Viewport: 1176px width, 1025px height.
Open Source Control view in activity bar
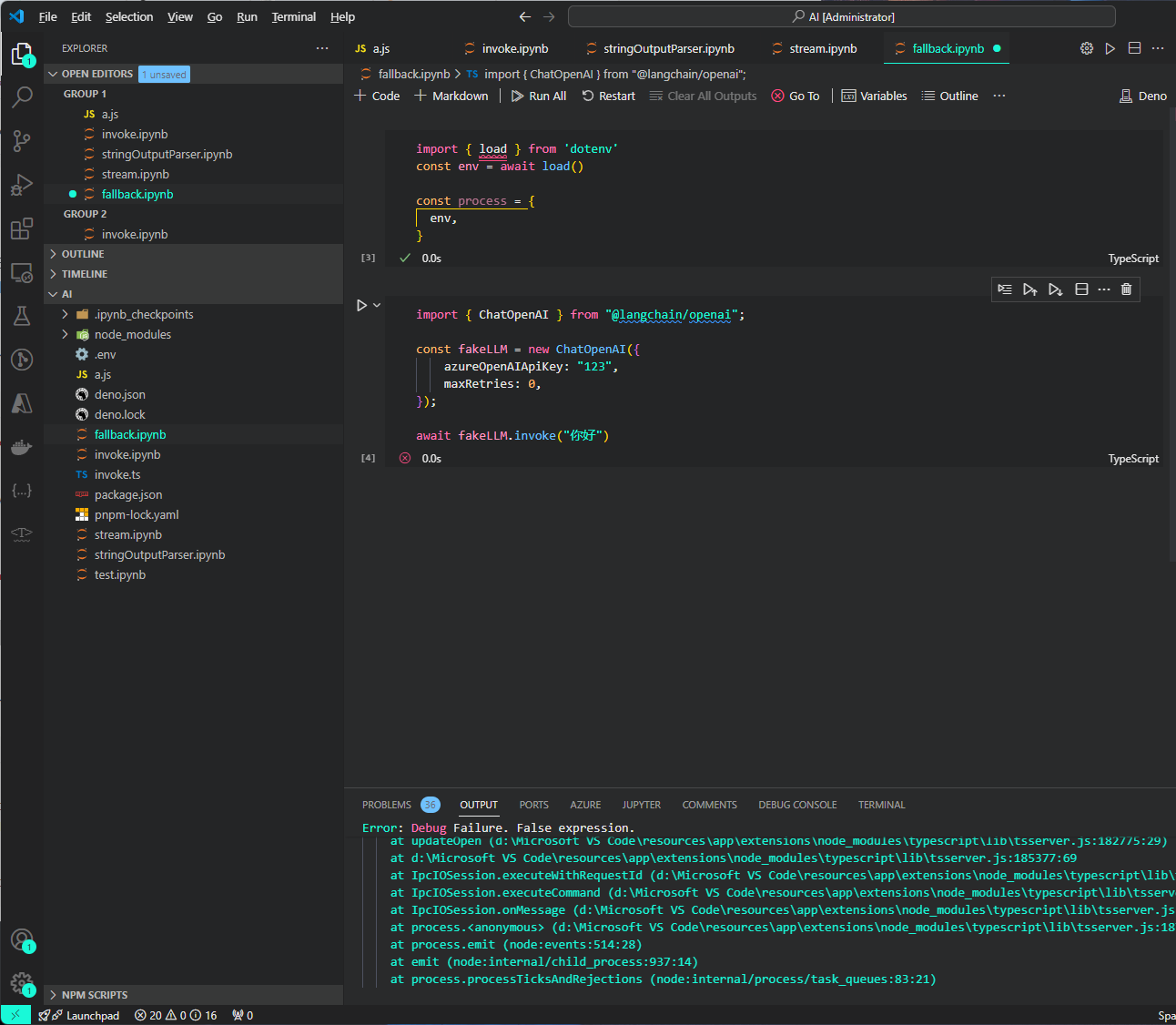(x=22, y=141)
